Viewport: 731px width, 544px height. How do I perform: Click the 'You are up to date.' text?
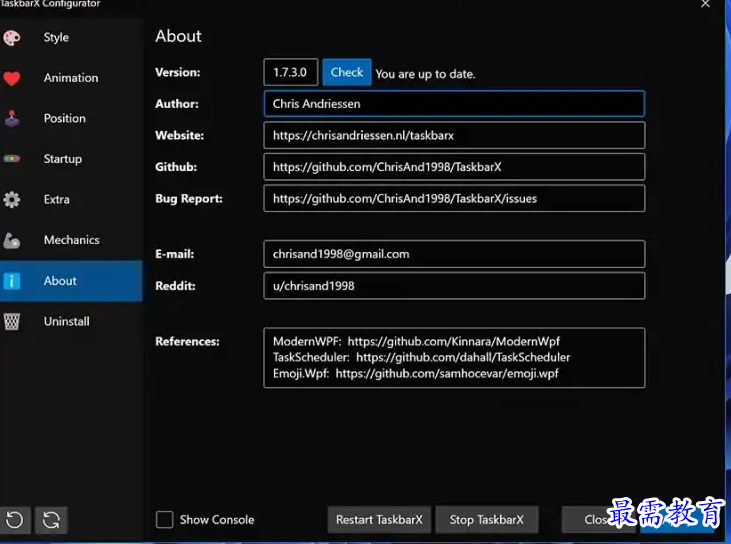point(425,74)
